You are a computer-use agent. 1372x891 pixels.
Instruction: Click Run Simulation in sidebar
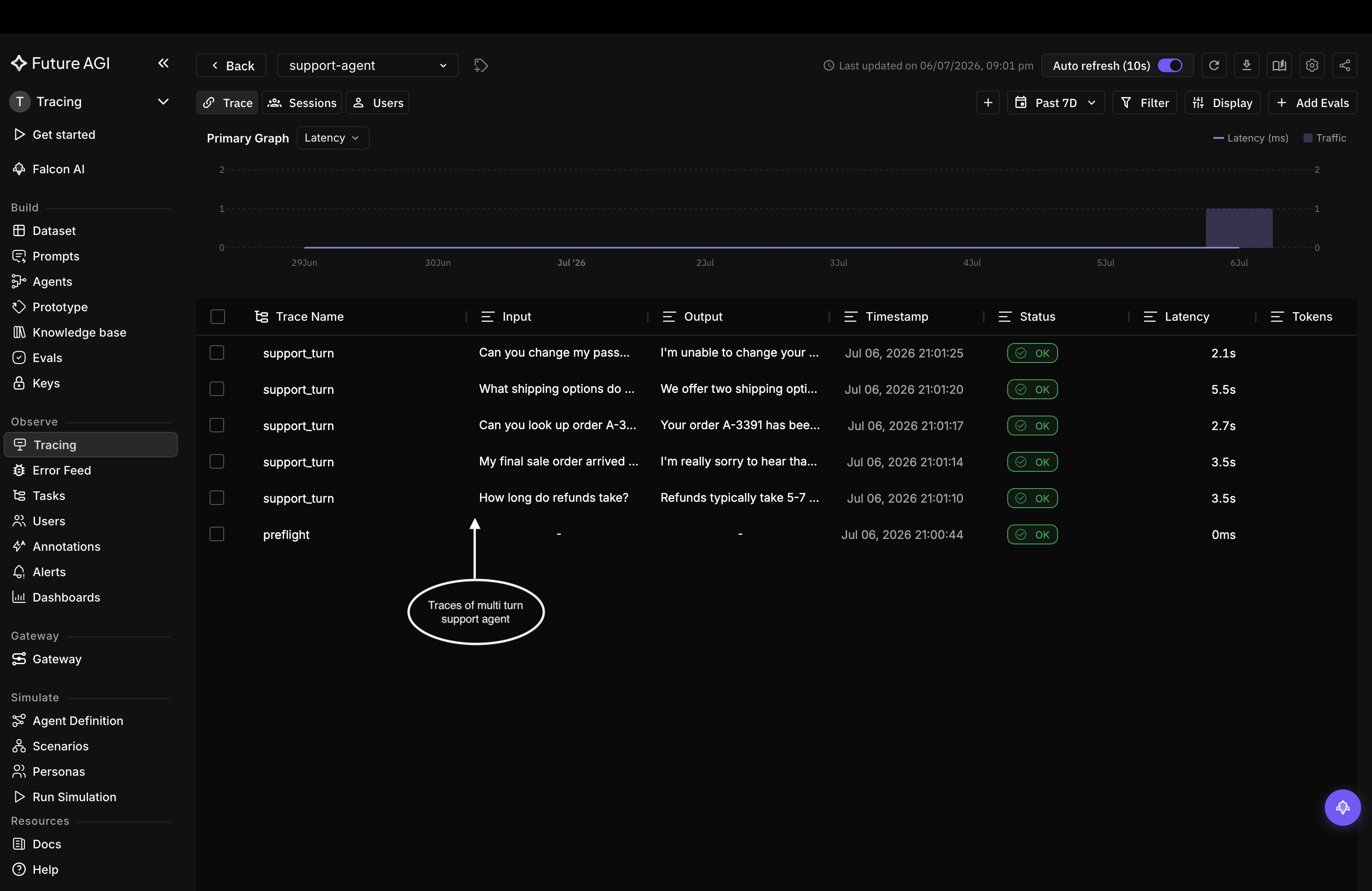[x=74, y=797]
